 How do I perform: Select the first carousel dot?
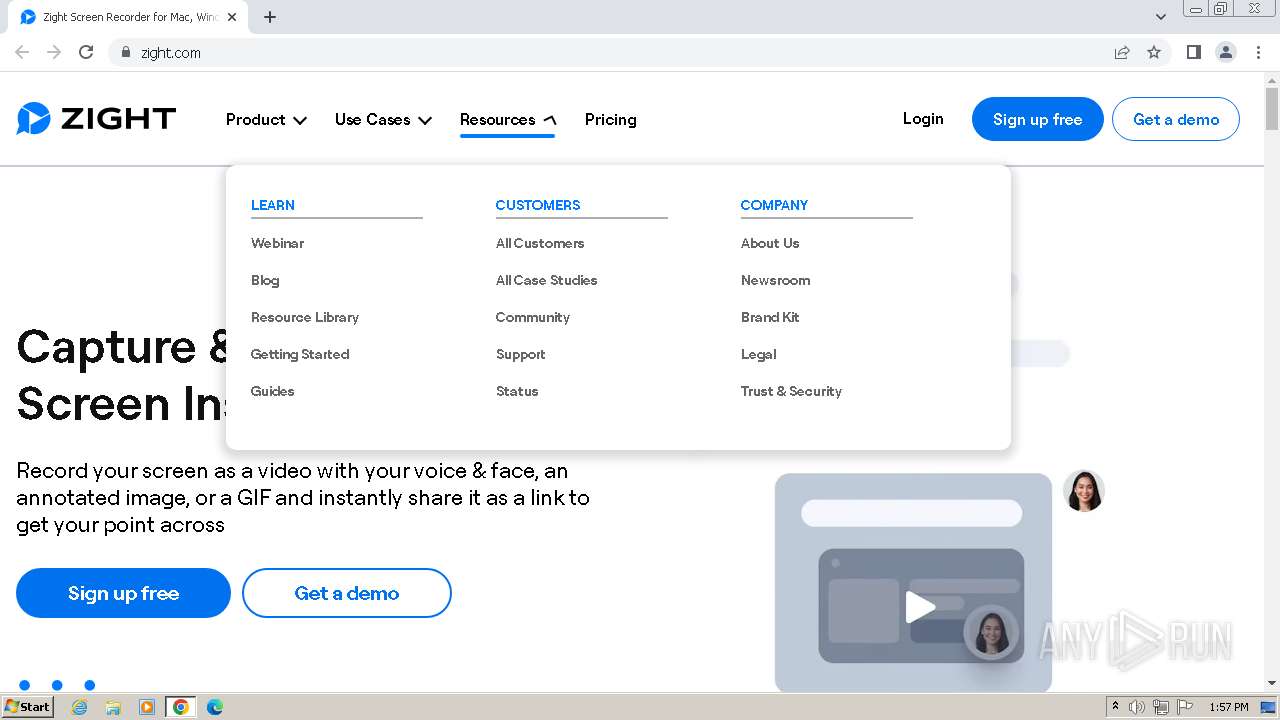click(25, 685)
